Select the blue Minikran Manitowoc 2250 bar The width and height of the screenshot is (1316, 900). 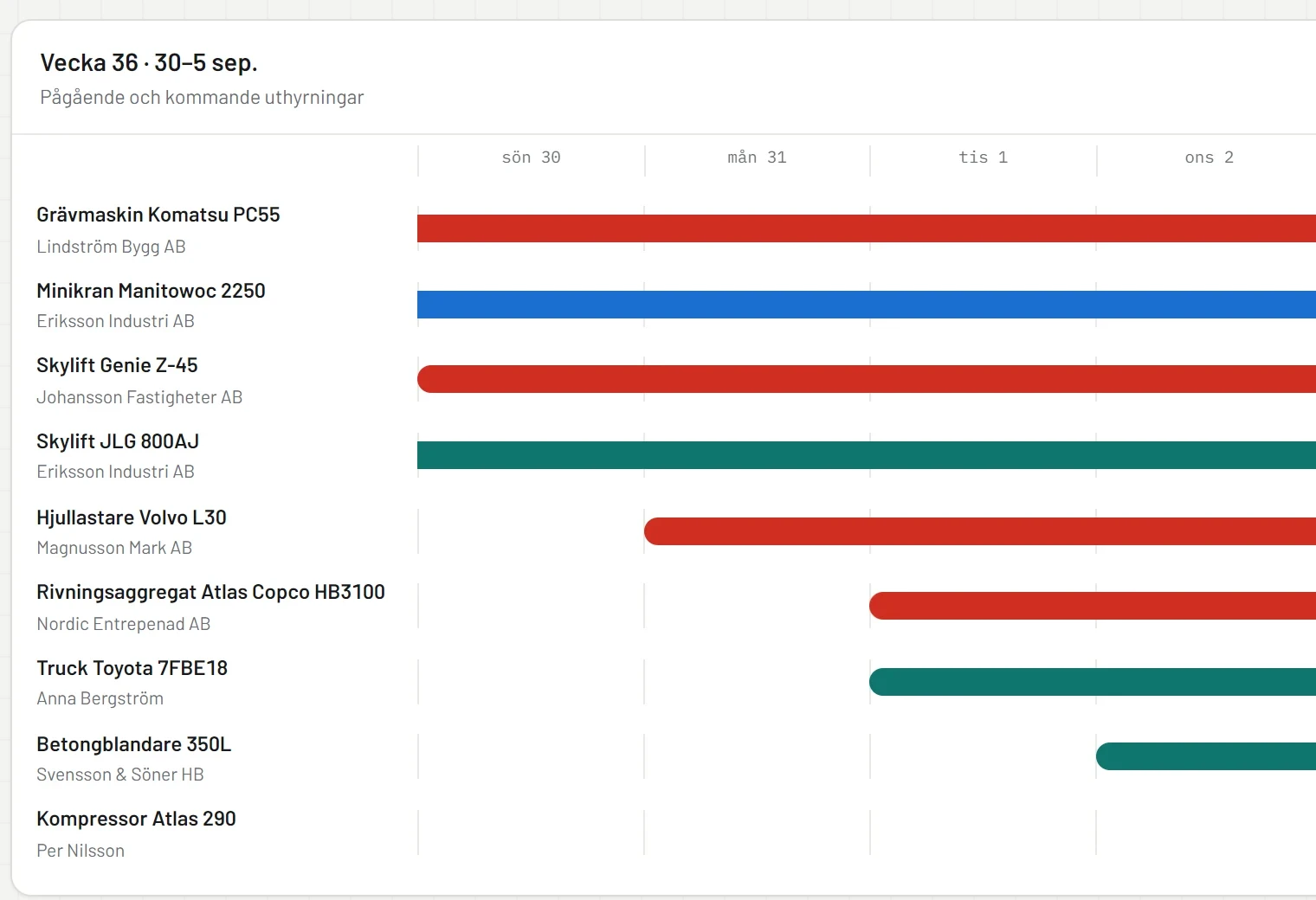[867, 305]
